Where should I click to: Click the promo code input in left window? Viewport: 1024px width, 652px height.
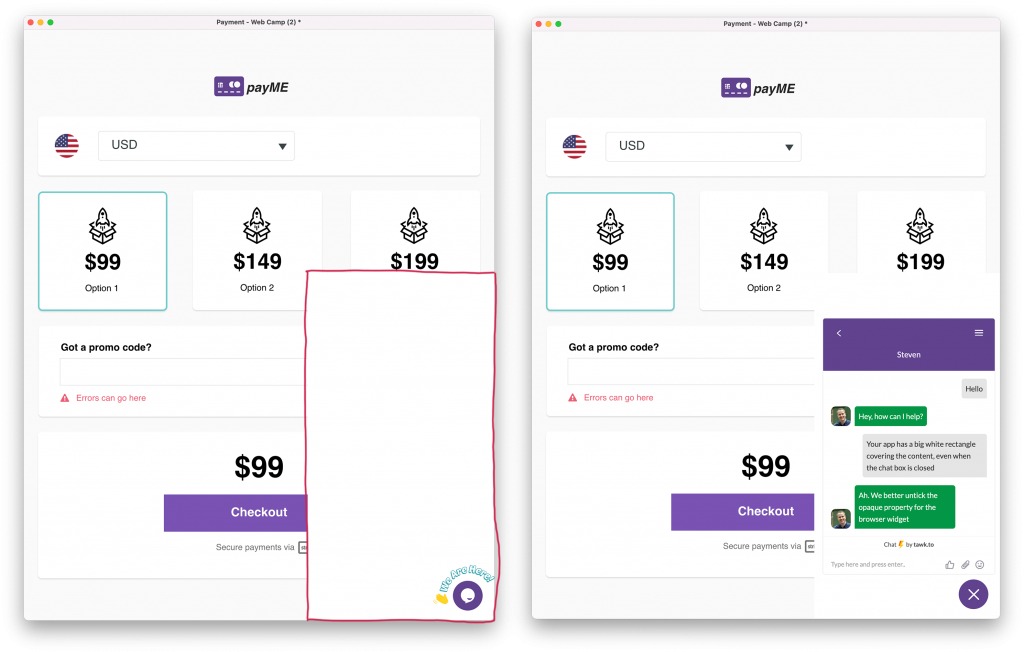coord(183,372)
